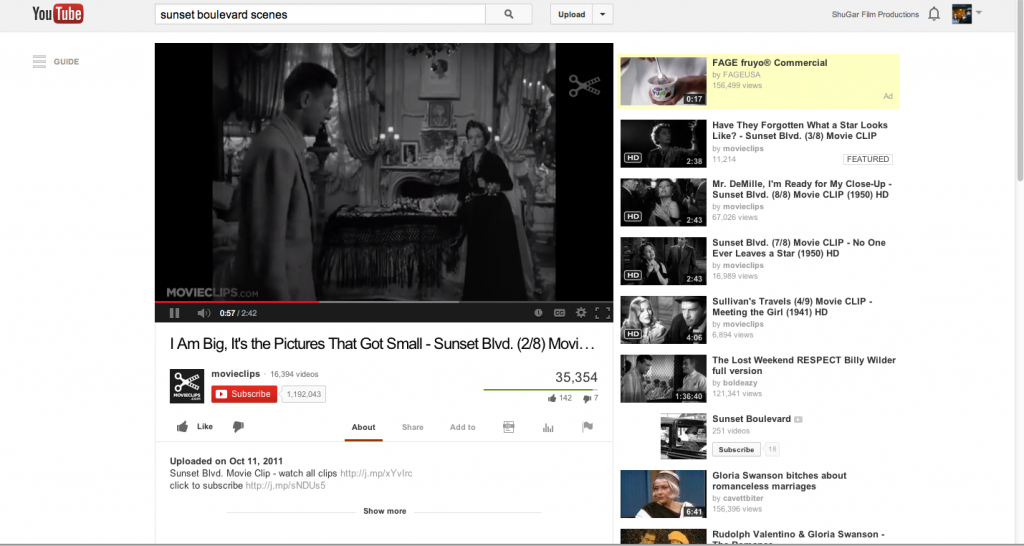Click the cavettbiter uploader name

tap(743, 498)
